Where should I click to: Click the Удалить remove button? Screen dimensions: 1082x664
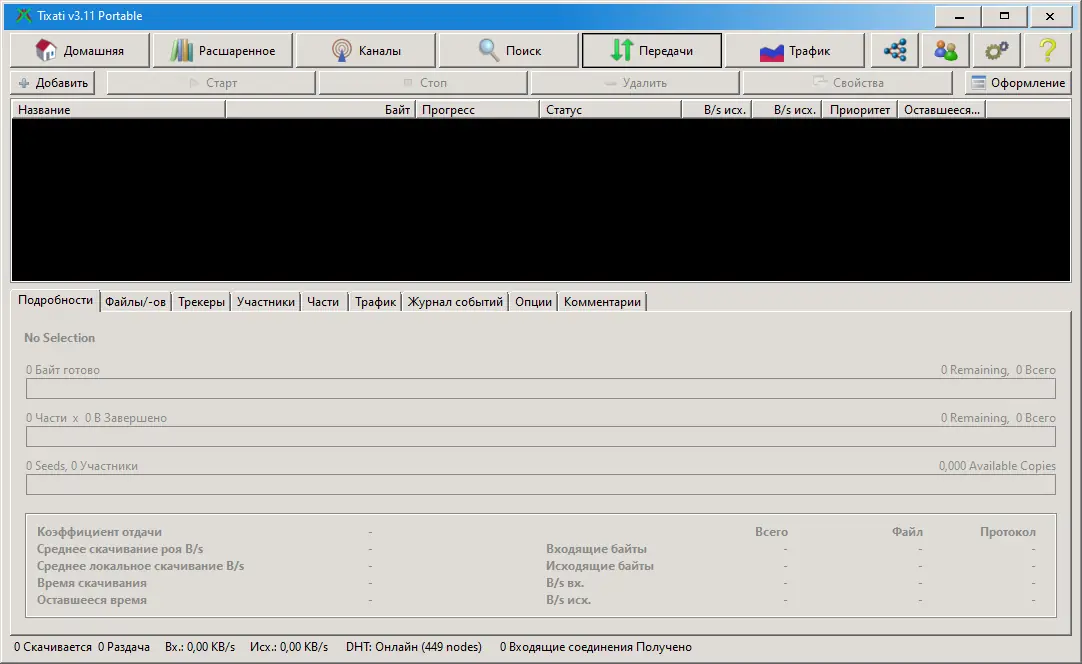pyautogui.click(x=635, y=83)
